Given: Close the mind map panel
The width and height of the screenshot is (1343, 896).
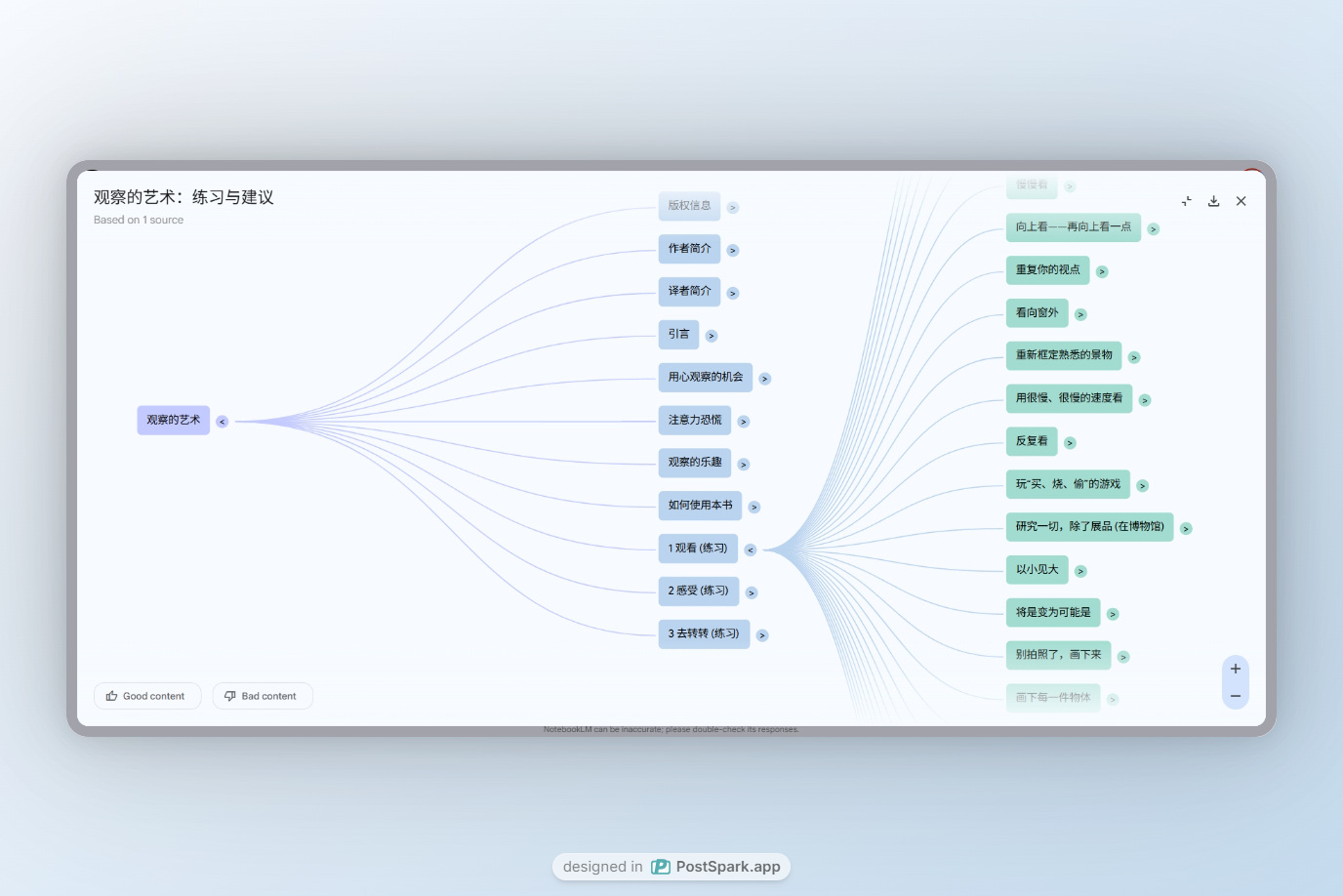Looking at the screenshot, I should 1241,201.
